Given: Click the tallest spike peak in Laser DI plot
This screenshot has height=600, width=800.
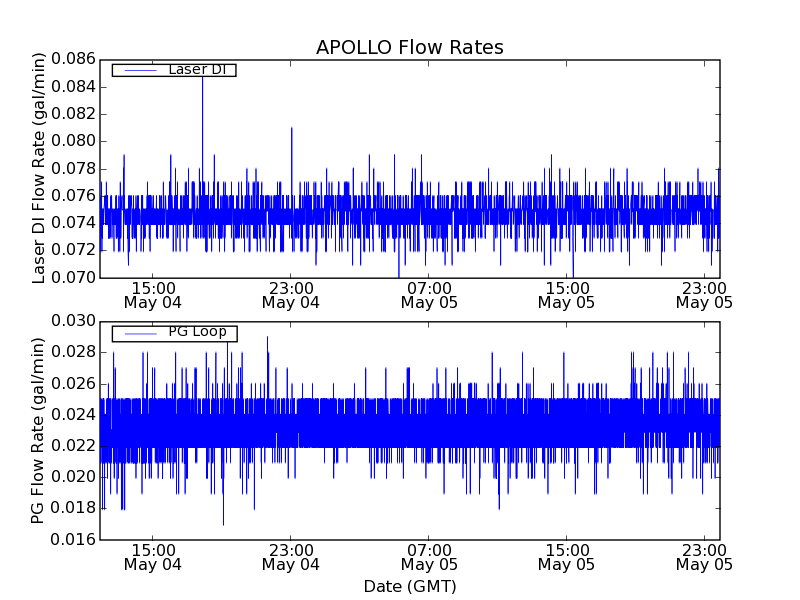Looking at the screenshot, I should tap(202, 75).
